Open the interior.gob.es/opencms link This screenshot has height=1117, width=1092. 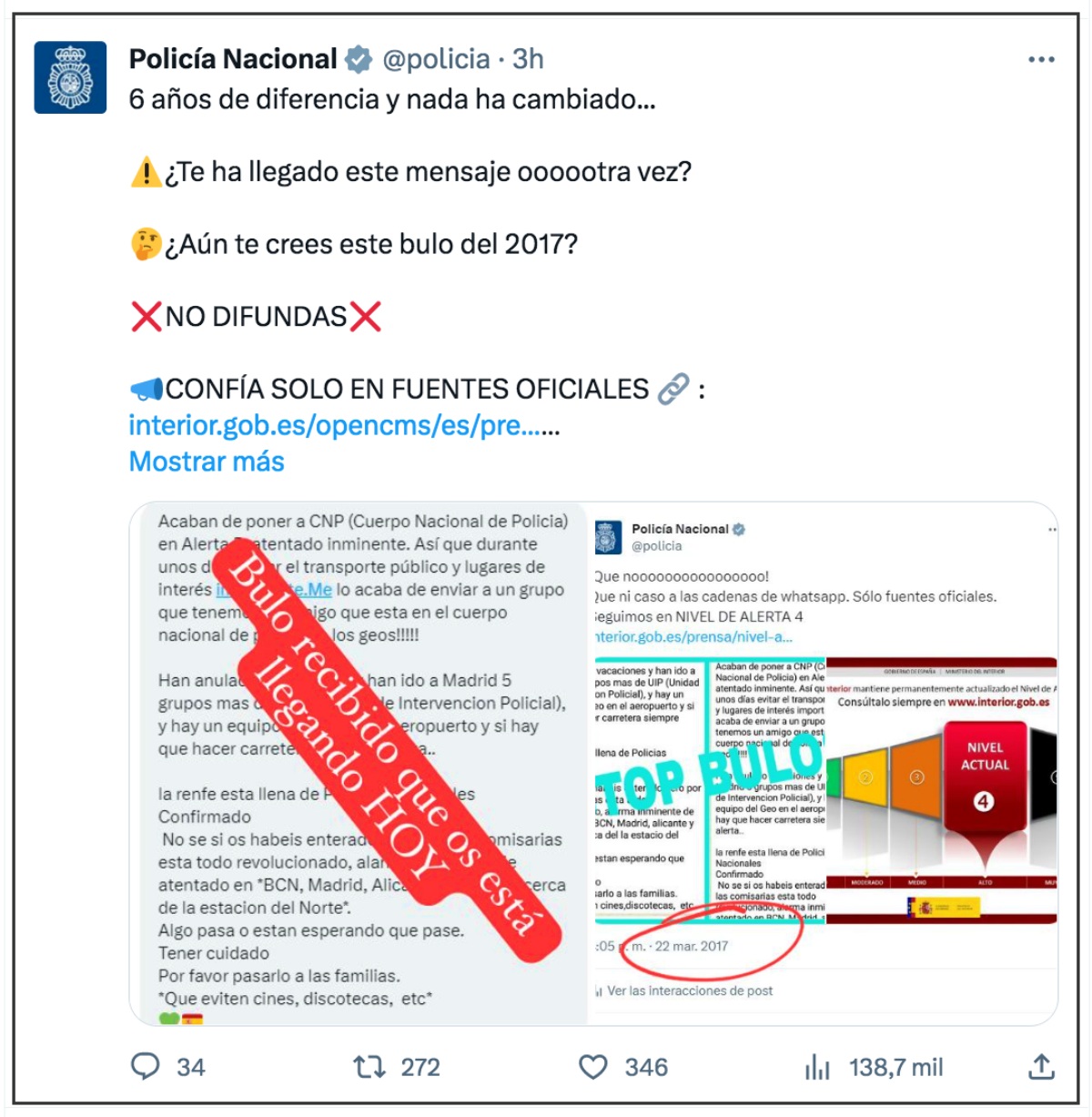[344, 425]
